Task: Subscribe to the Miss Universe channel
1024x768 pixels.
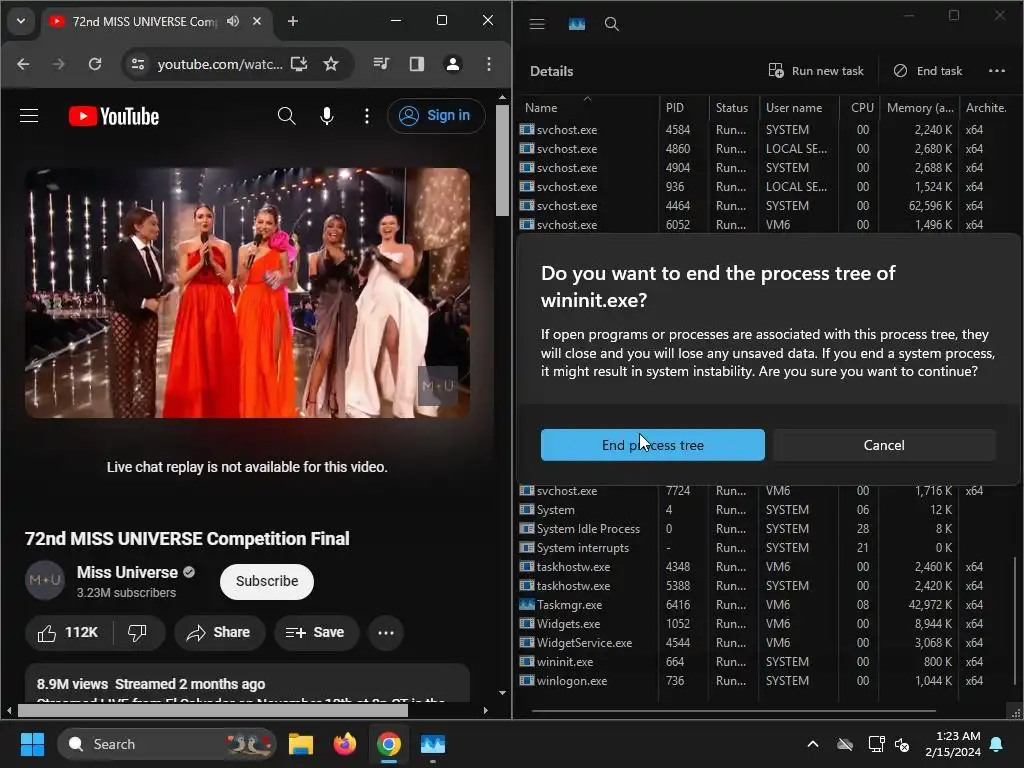Action: click(266, 581)
